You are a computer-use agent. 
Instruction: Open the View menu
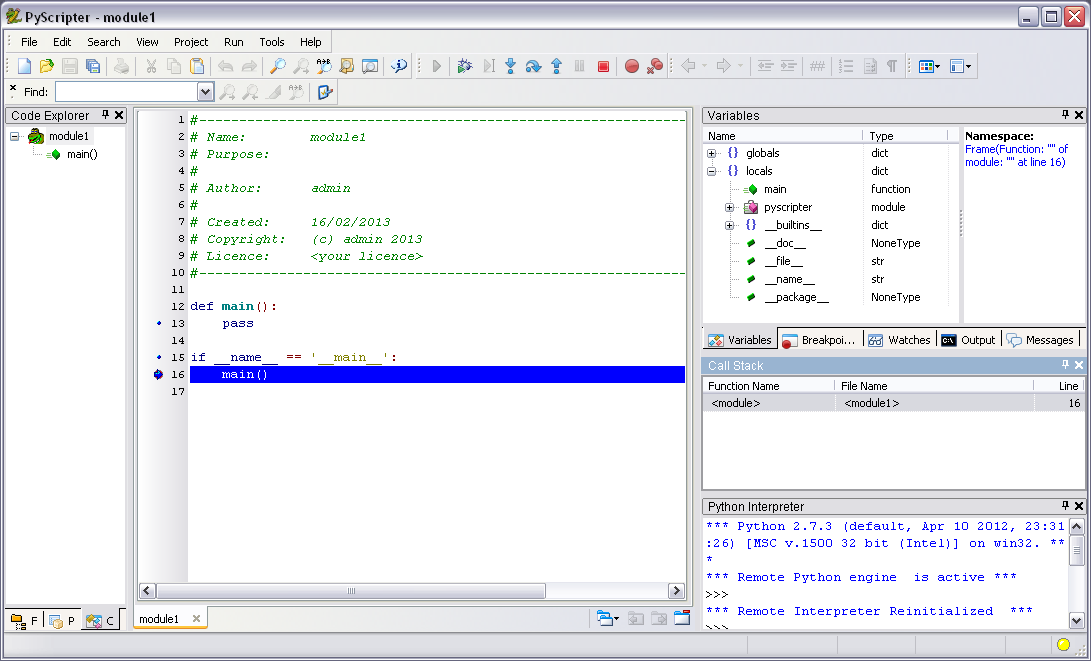[147, 42]
